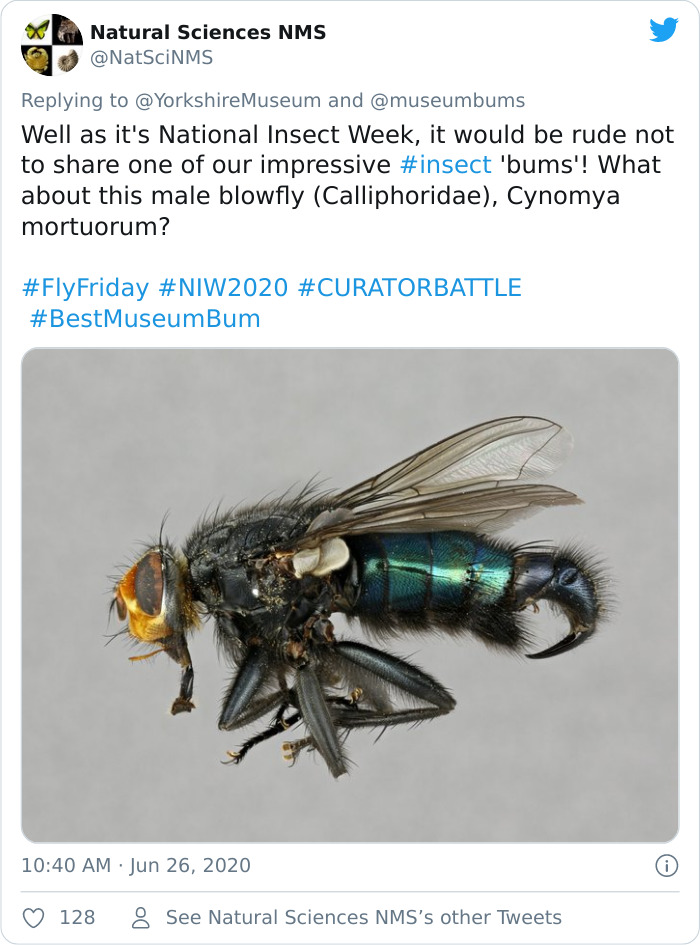Open the @YorkshireMuseum mention

[x=228, y=100]
